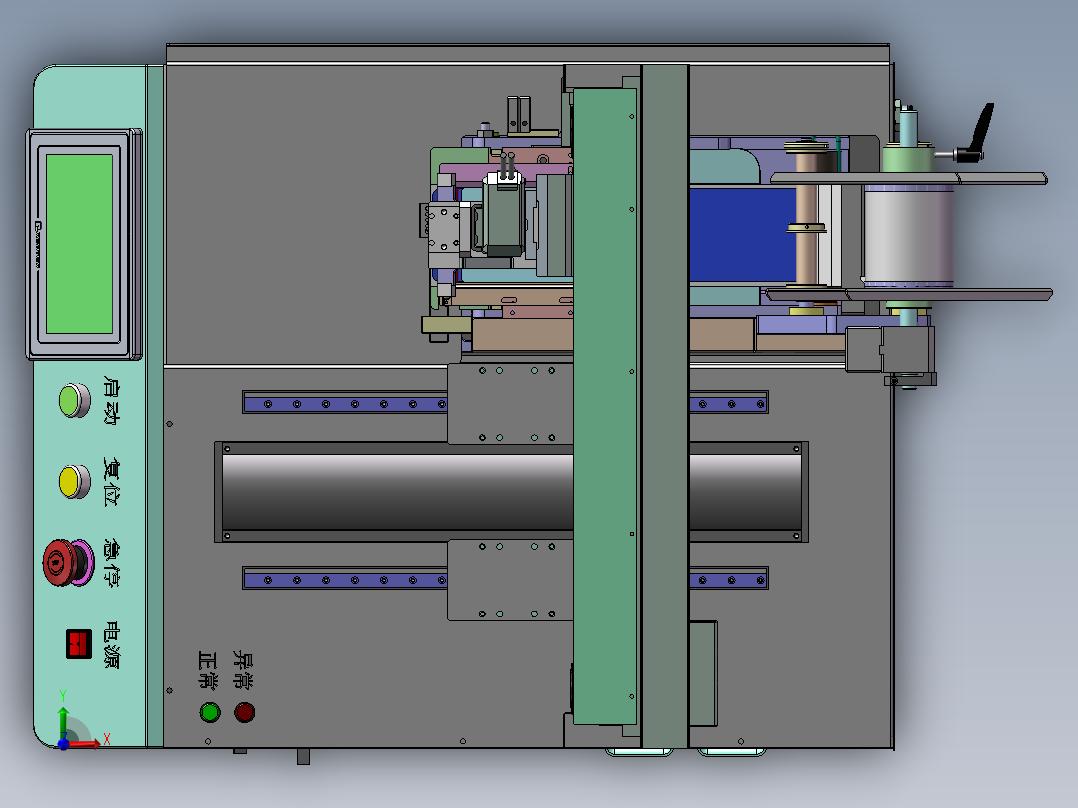The width and height of the screenshot is (1078, 808).
Task: Click the red X axis arrow of triad
Action: click(x=85, y=743)
